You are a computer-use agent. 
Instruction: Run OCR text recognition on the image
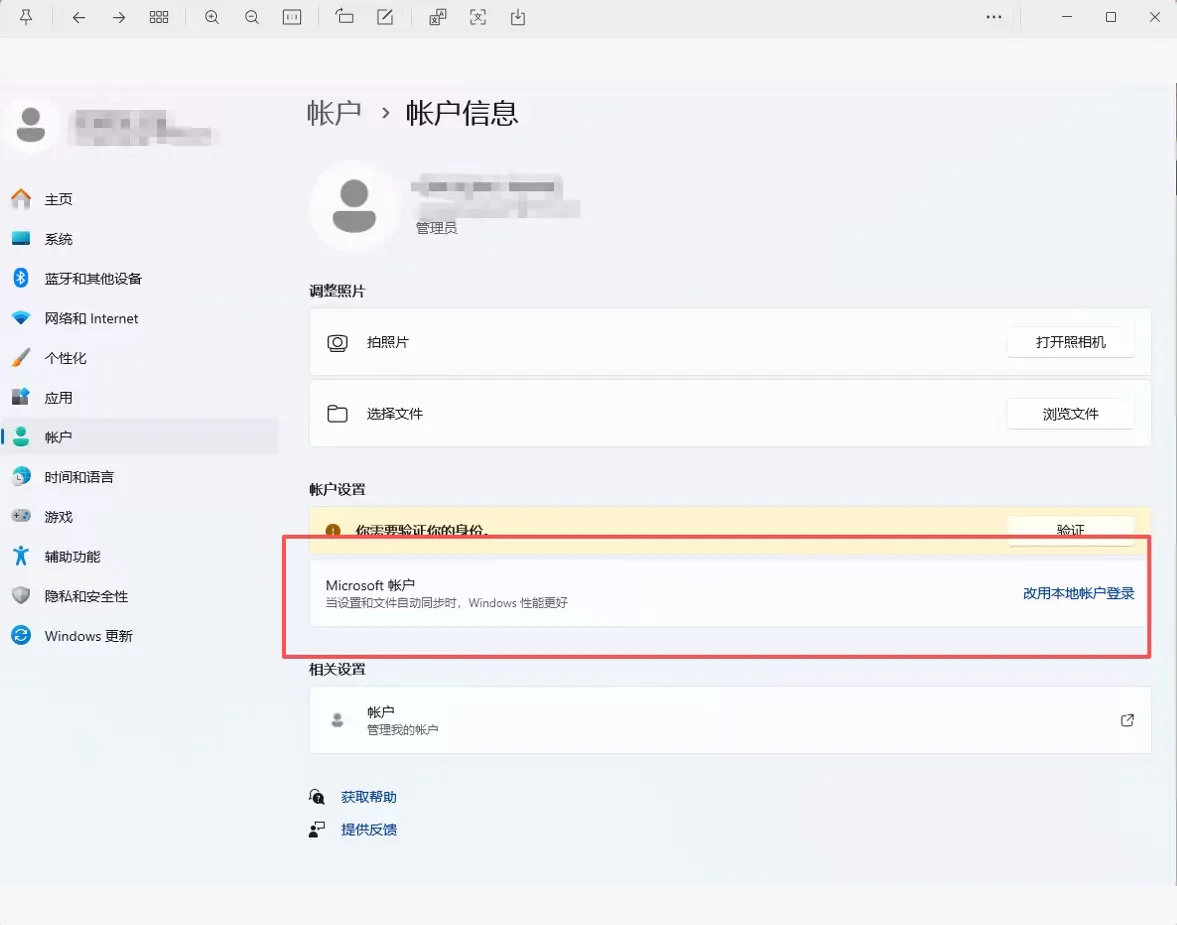pyautogui.click(x=437, y=17)
